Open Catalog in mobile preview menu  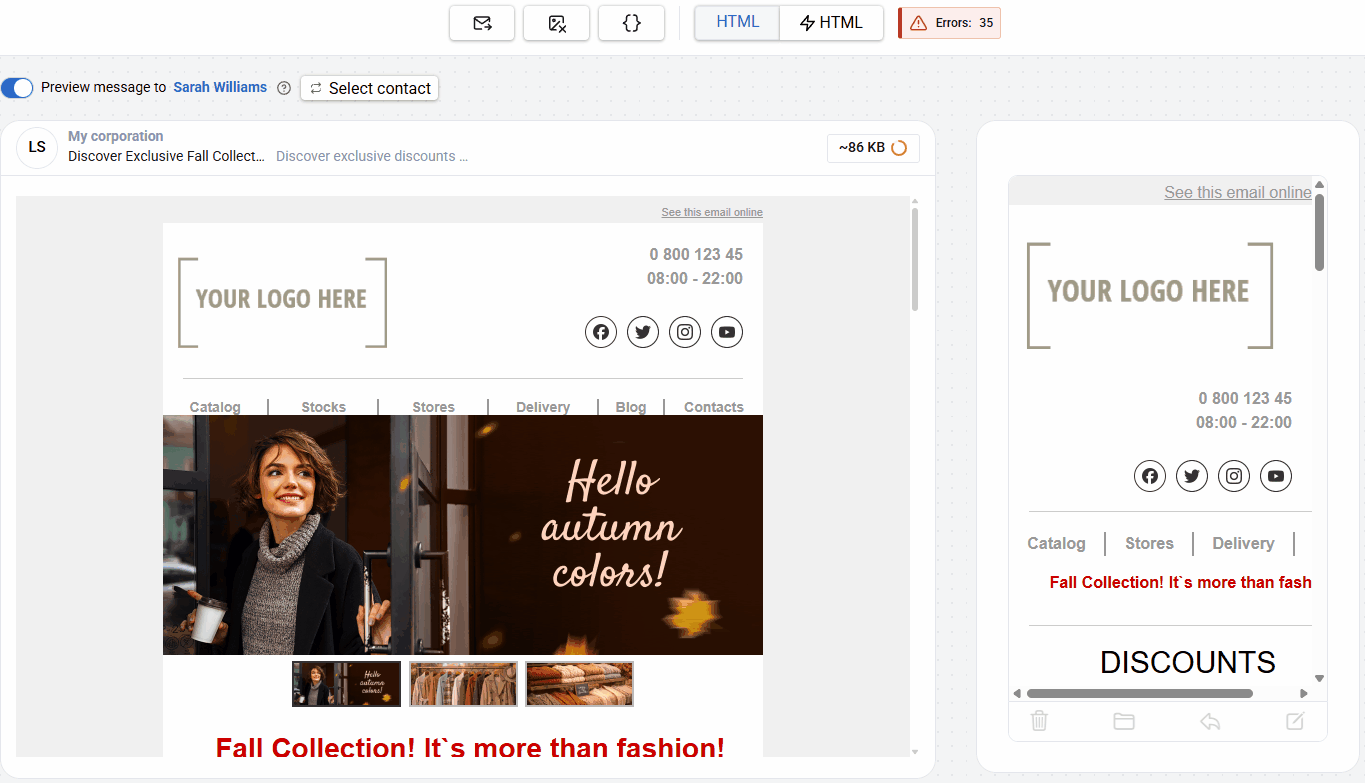[x=1056, y=543]
